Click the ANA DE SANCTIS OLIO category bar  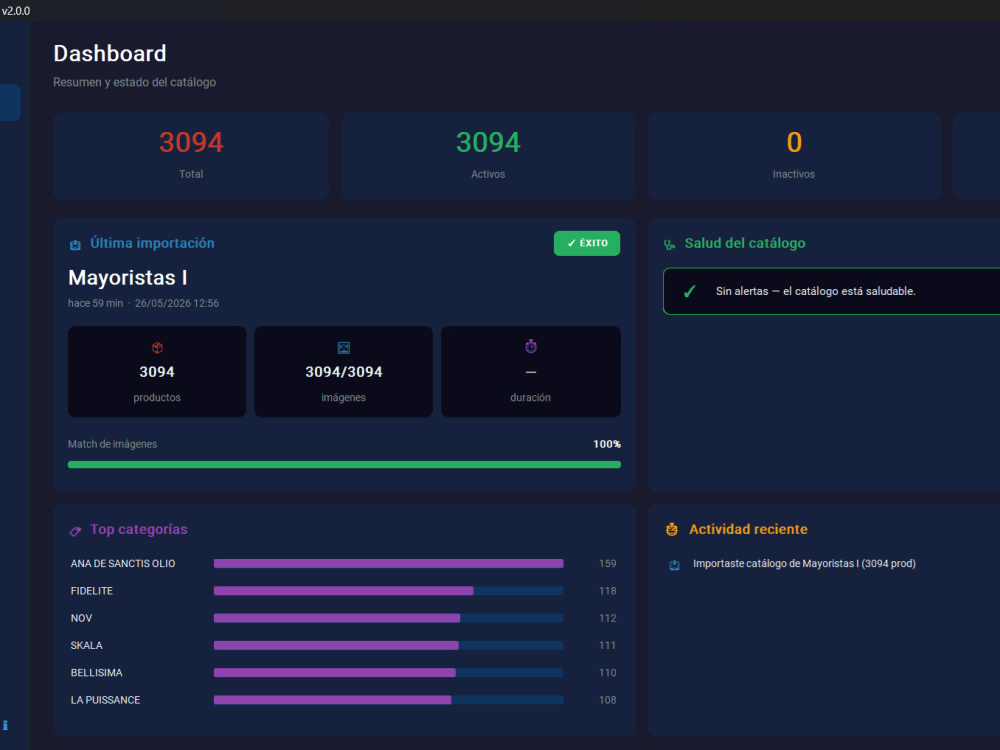pos(388,564)
